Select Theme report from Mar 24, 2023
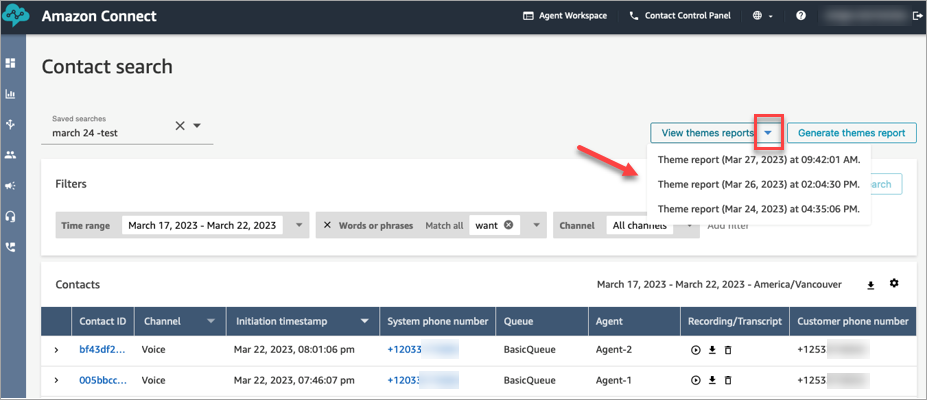 (x=758, y=209)
